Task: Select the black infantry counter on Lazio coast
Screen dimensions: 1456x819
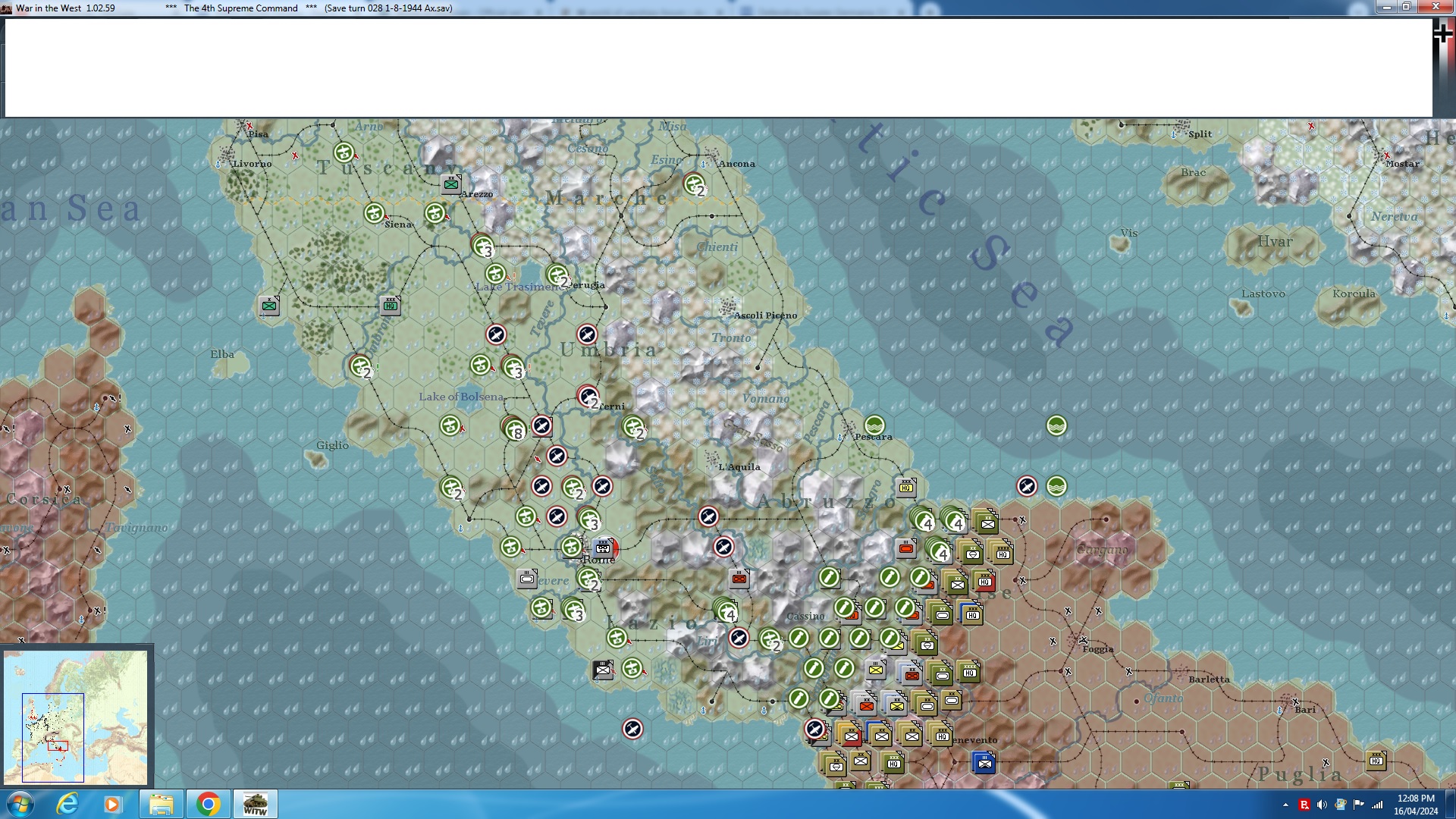Action: [x=603, y=670]
